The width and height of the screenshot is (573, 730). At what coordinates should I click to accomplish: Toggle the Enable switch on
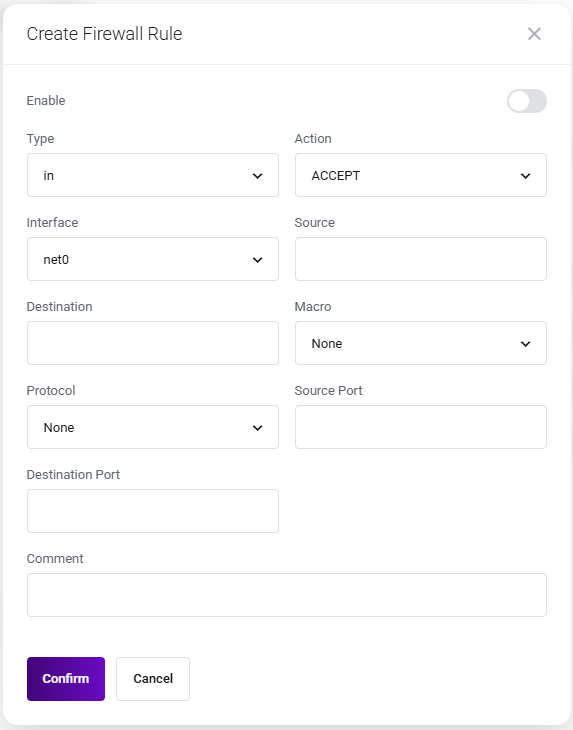tap(526, 101)
